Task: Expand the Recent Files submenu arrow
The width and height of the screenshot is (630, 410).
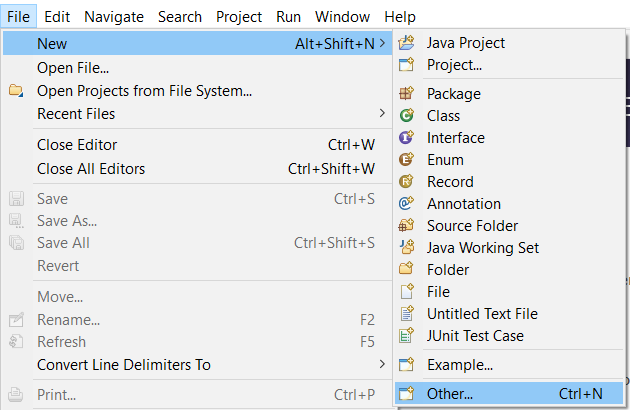Action: pyautogui.click(x=381, y=114)
